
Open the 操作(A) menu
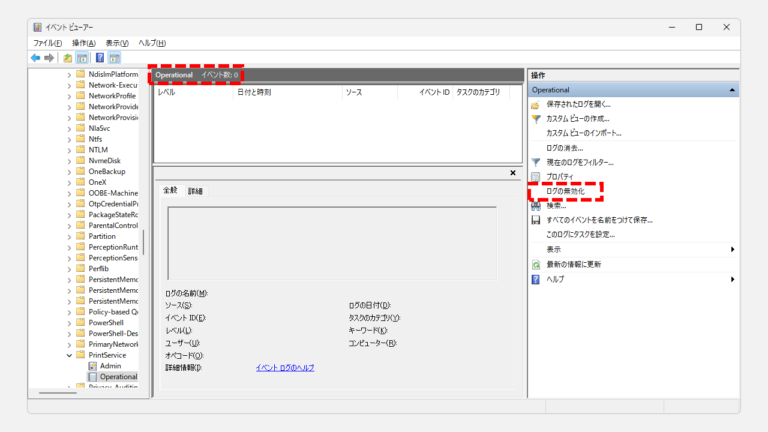point(83,43)
